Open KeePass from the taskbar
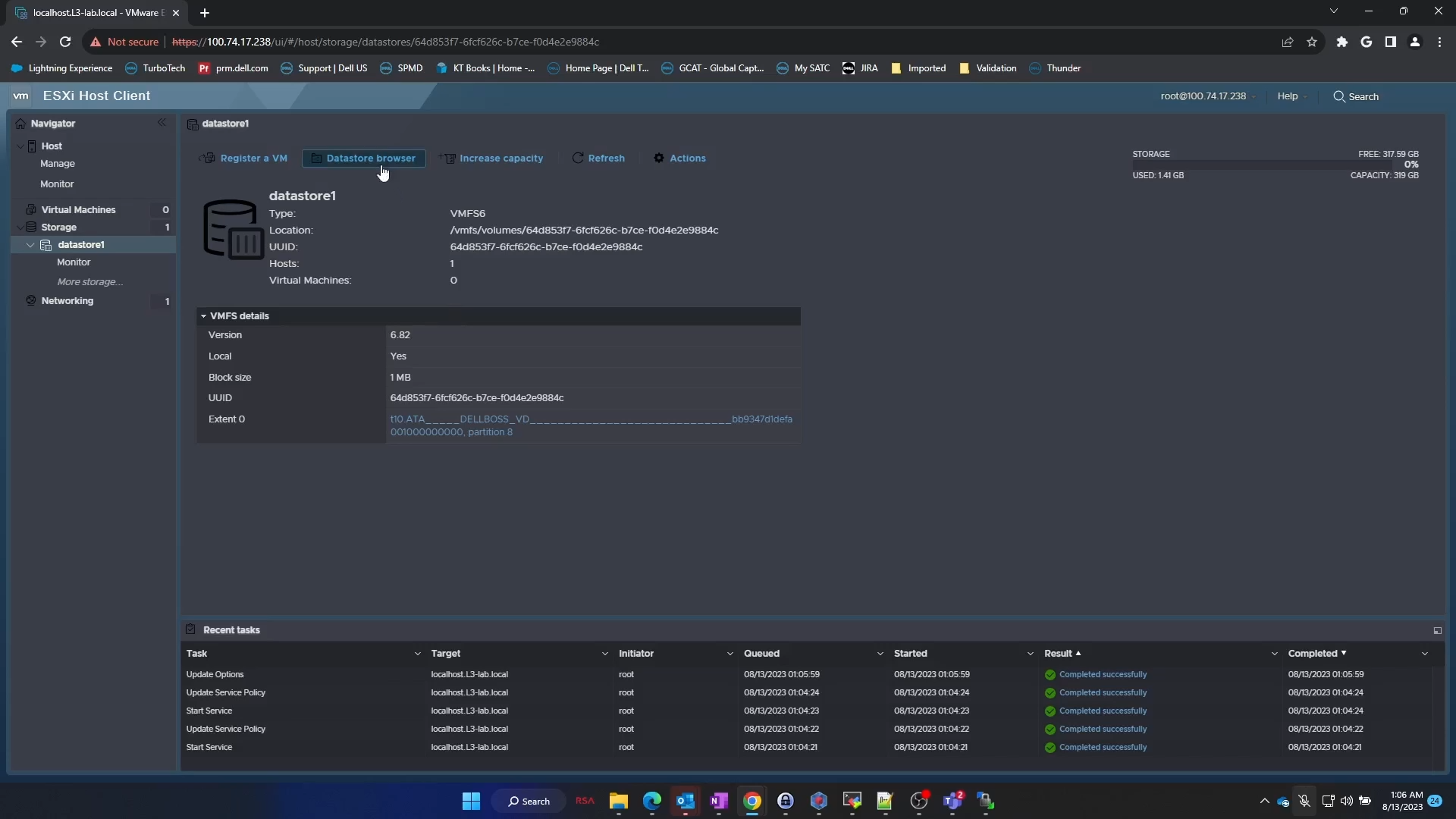The width and height of the screenshot is (1456, 819). 786,801
